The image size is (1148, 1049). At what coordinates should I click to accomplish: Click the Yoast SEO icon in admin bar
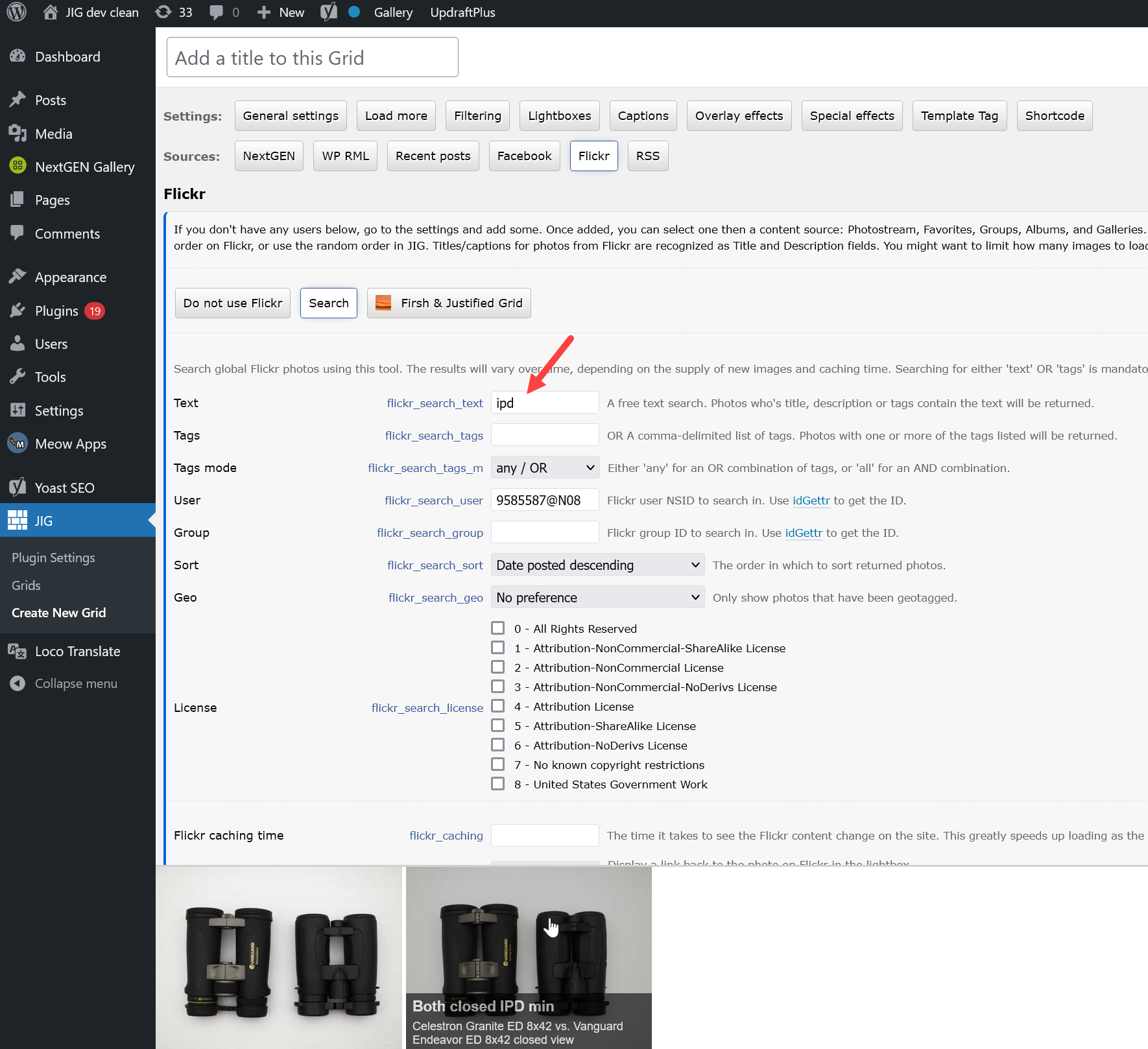click(329, 12)
